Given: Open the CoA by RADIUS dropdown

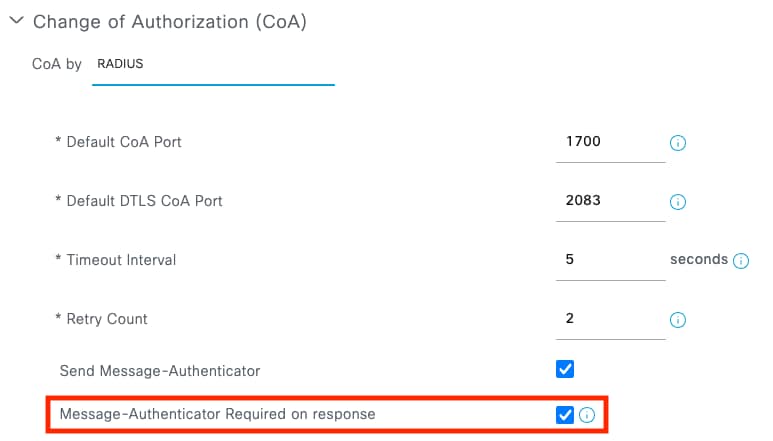Looking at the screenshot, I should pyautogui.click(x=212, y=65).
